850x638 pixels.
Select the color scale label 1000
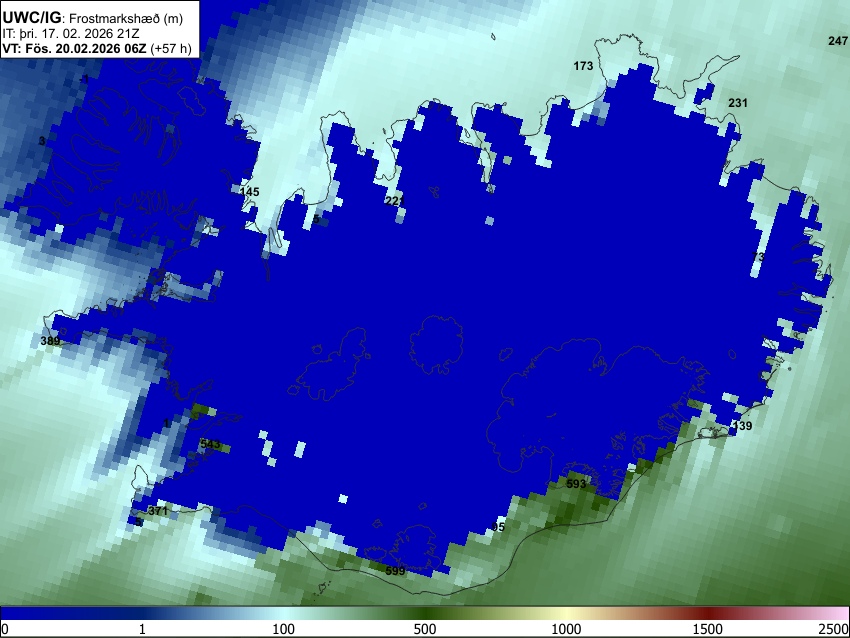pyautogui.click(x=566, y=629)
